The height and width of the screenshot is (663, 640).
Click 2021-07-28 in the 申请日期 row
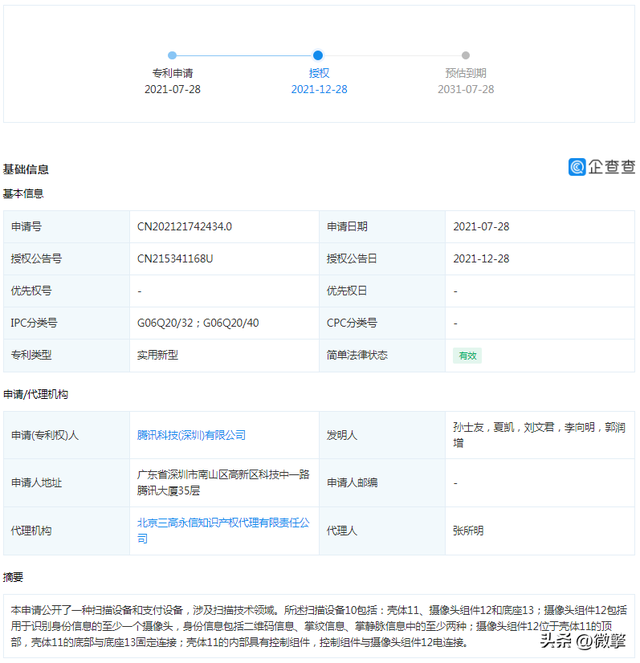coord(481,227)
